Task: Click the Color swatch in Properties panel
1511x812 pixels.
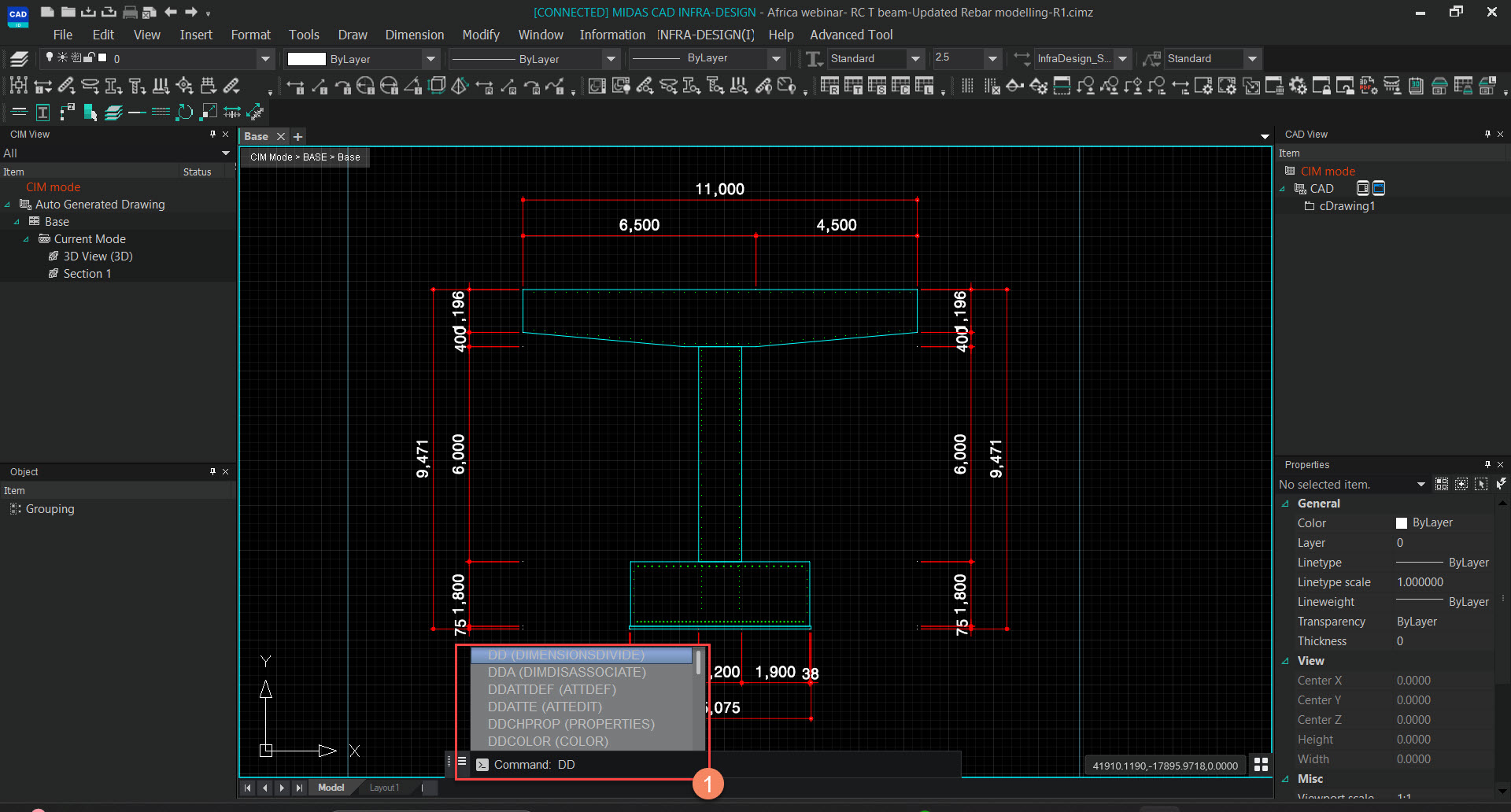Action: click(1402, 523)
